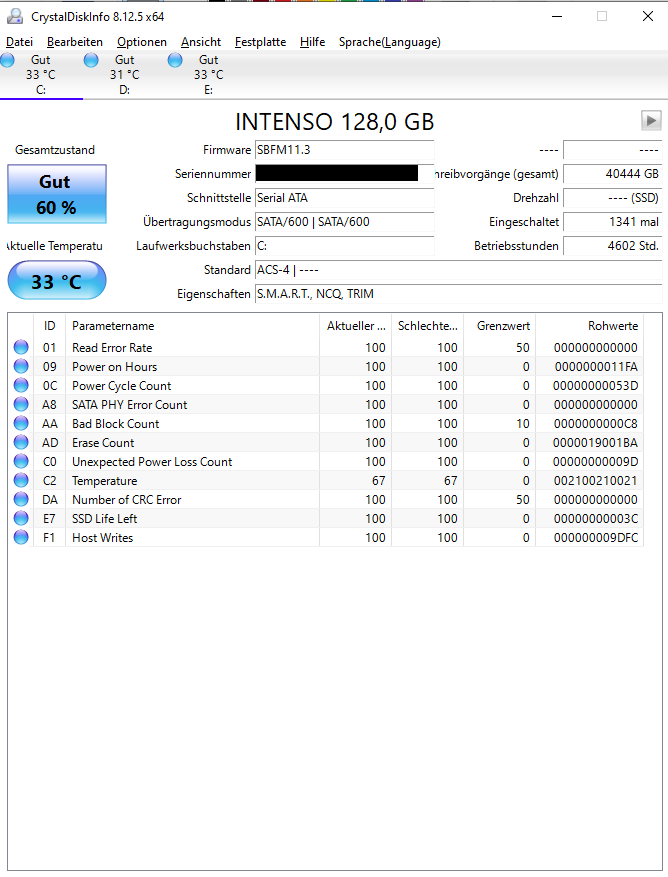This screenshot has width=668, height=877.
Task: Switch to drive C: disk tab
Action: click(x=41, y=74)
